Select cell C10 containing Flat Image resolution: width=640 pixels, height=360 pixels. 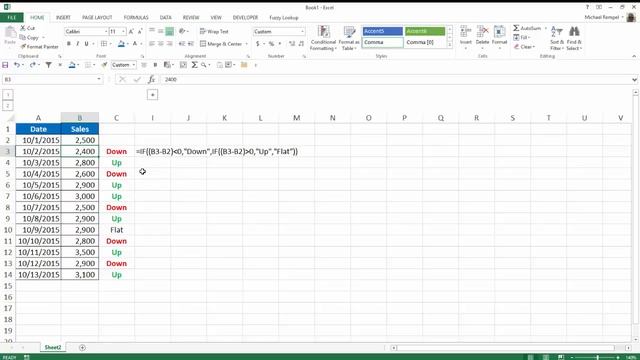click(x=116, y=230)
